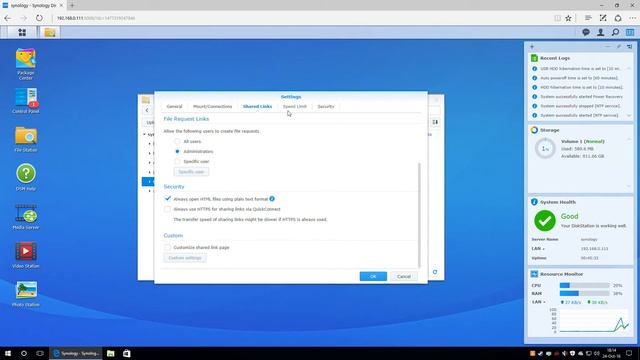Click the storage usage ring 1%
Viewport: 640px width, 360px height.
pos(545,149)
